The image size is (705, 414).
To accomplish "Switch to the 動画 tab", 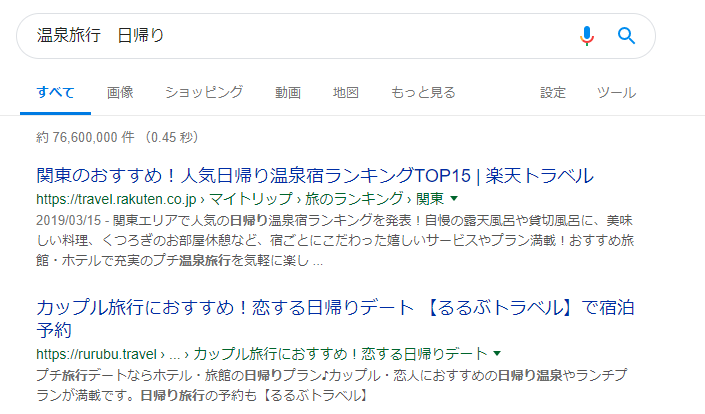I will click(x=288, y=93).
